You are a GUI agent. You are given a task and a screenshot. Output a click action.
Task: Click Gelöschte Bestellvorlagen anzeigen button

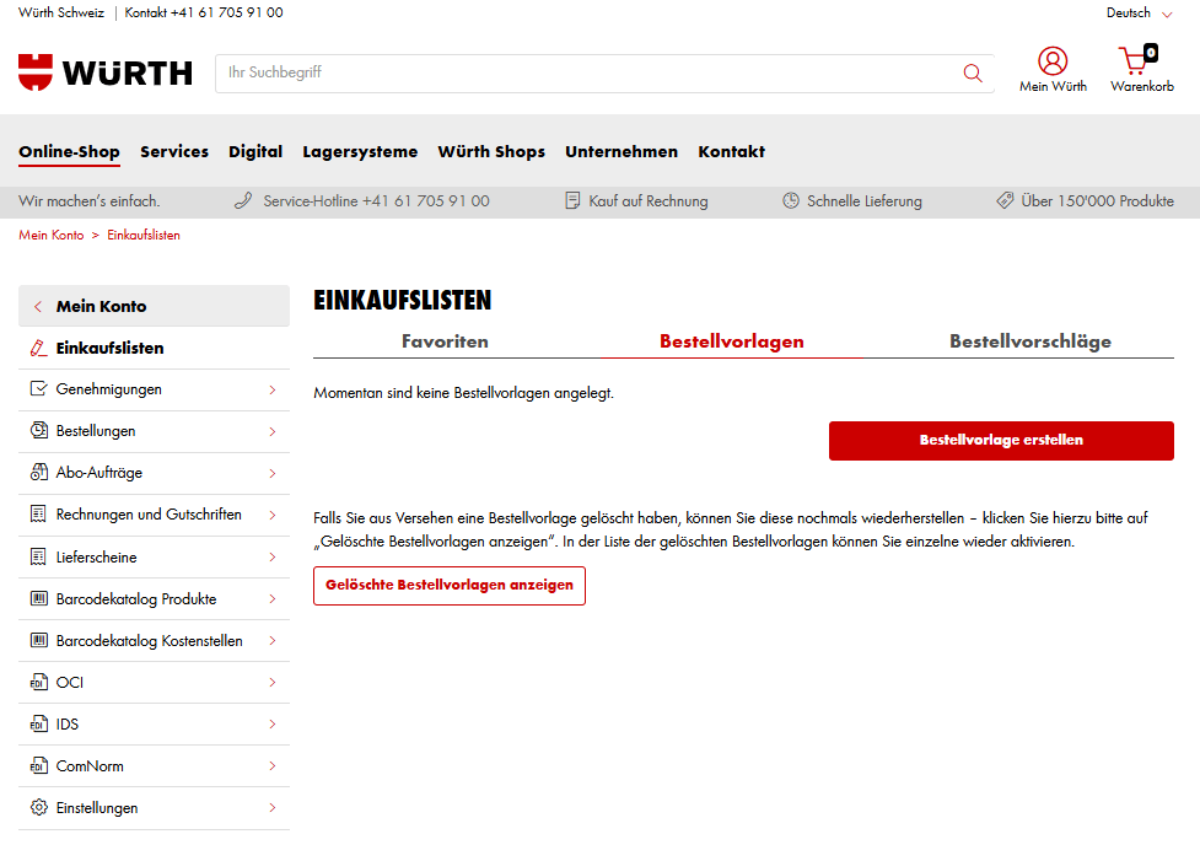pyautogui.click(x=449, y=585)
